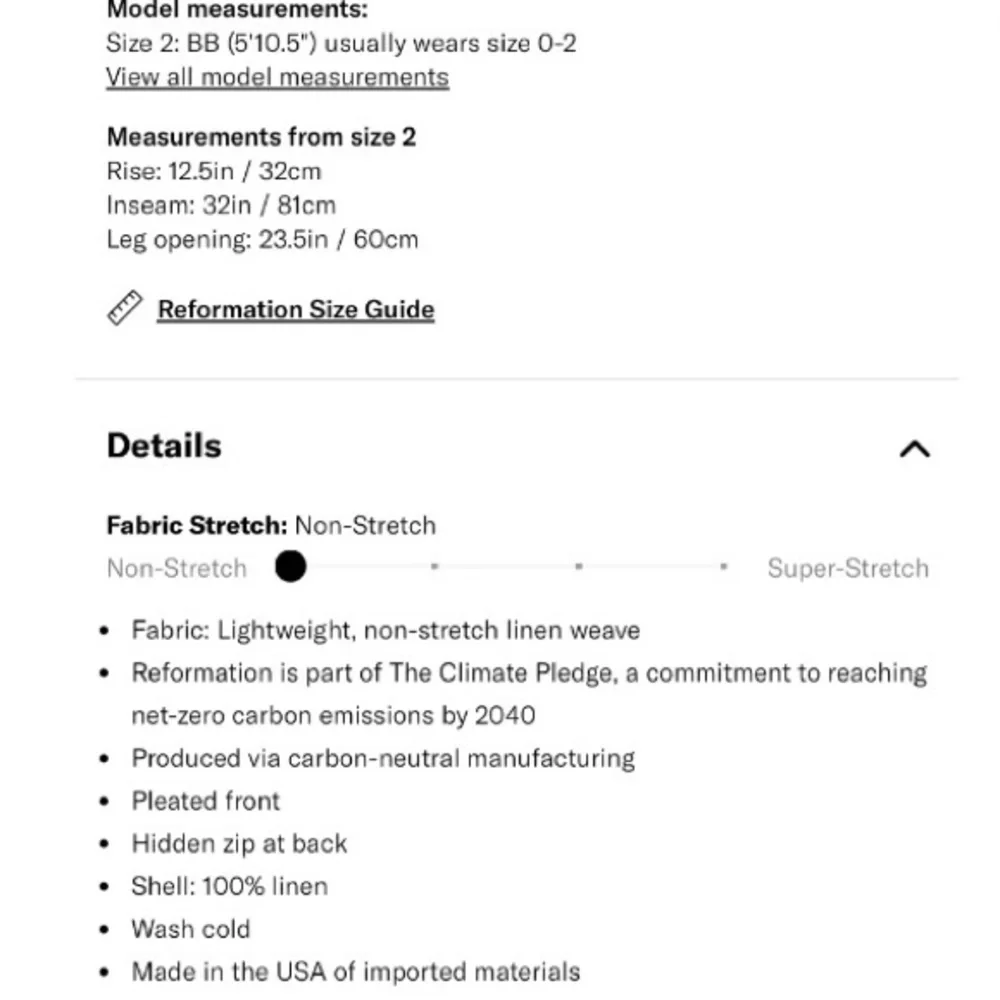
Task: Click the Leg opening measurement text
Action: click(x=262, y=240)
